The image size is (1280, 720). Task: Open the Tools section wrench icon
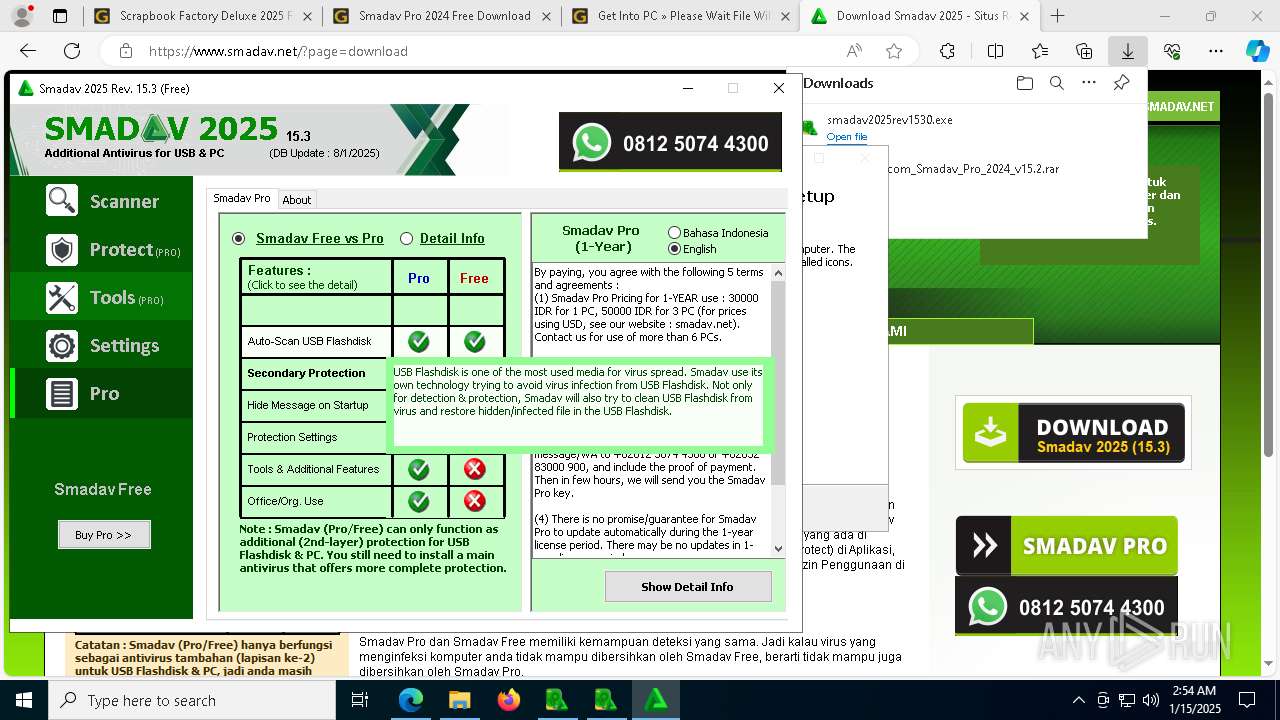click(62, 297)
